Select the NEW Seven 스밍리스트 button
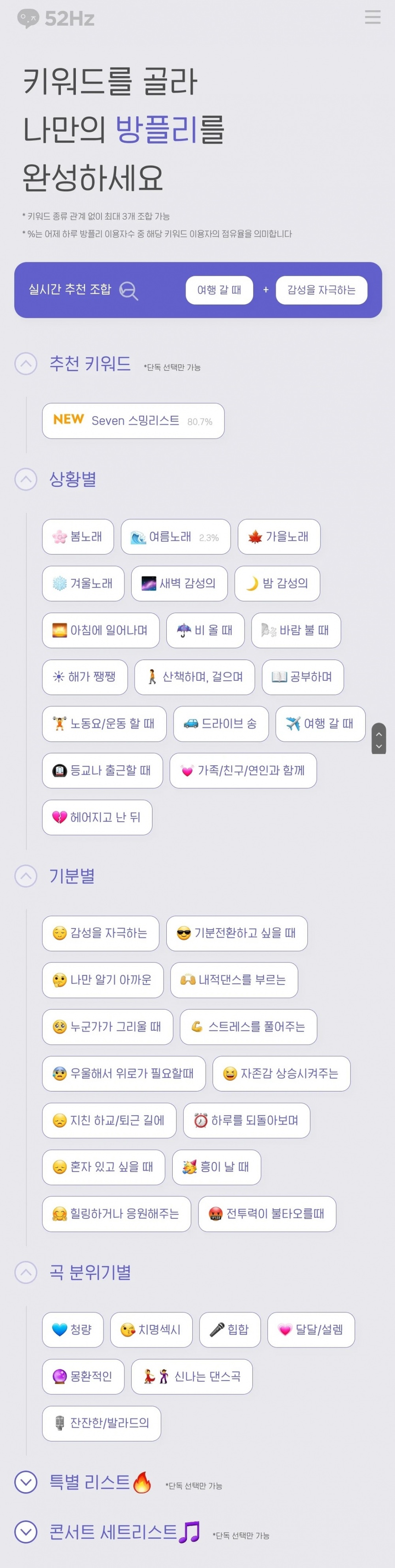The image size is (395, 1568). (x=133, y=421)
